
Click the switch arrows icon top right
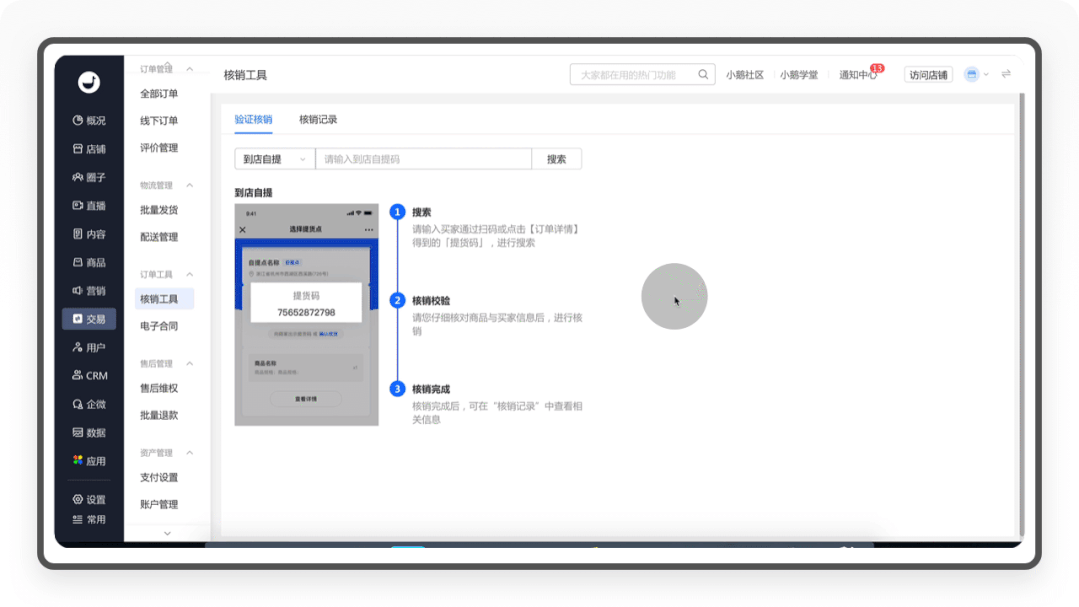tap(1006, 74)
